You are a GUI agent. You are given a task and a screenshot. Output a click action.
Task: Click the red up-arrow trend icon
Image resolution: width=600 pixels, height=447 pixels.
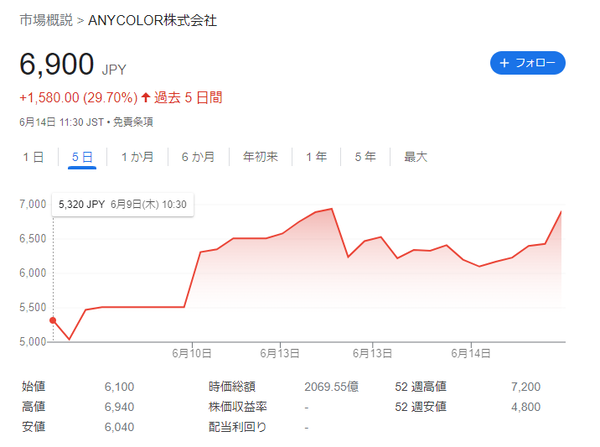145,97
